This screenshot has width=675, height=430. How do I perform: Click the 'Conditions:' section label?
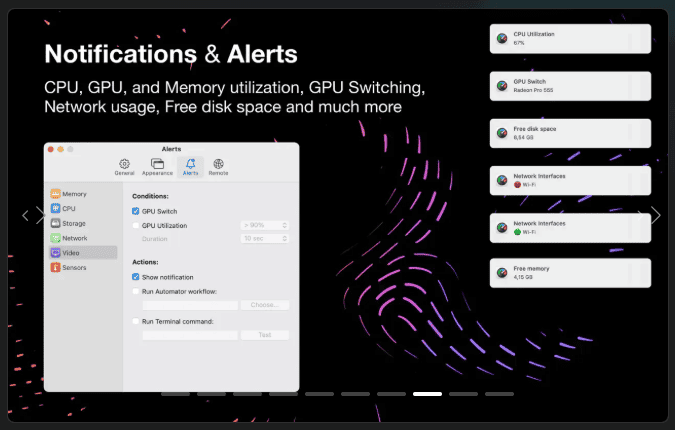150,196
